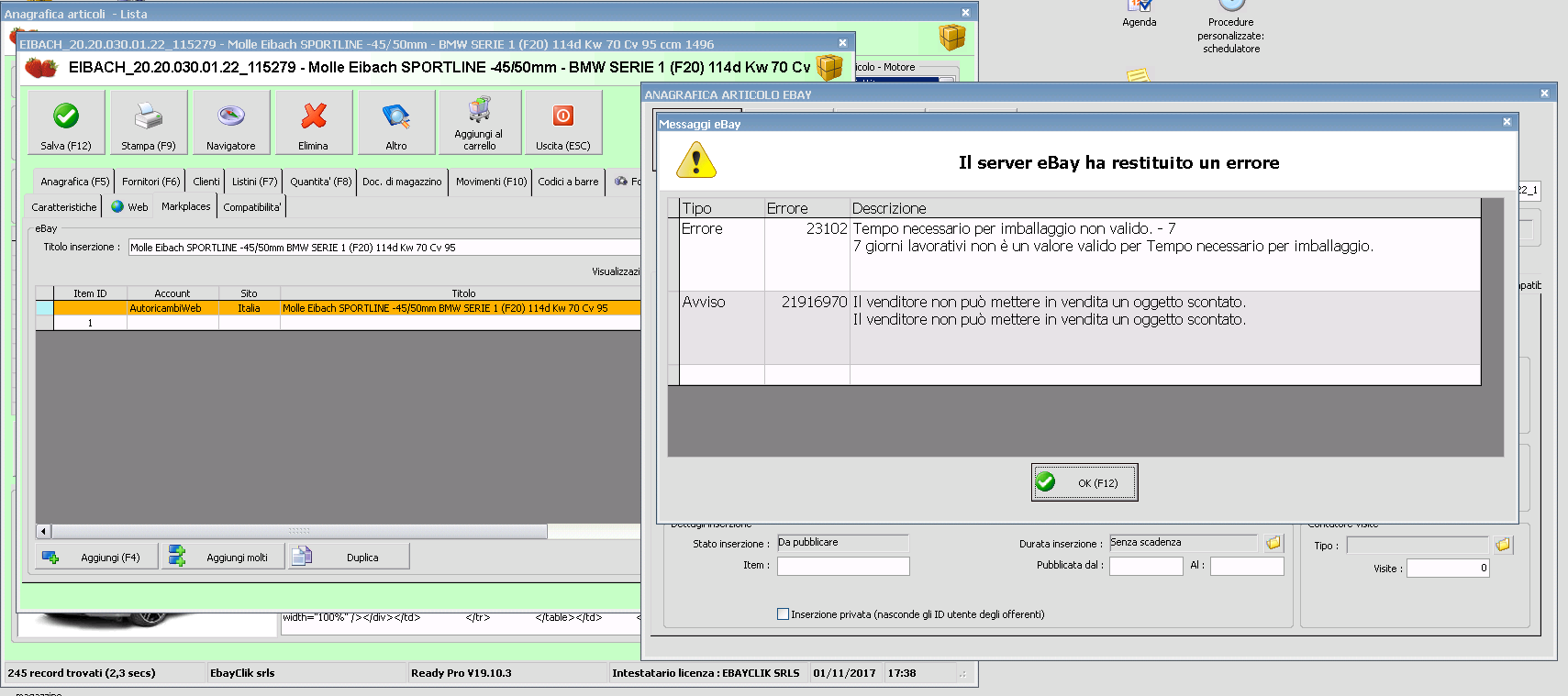This screenshot has width=1568, height=696.
Task: Print using the Stampa (F9) button
Action: pyautogui.click(x=149, y=122)
